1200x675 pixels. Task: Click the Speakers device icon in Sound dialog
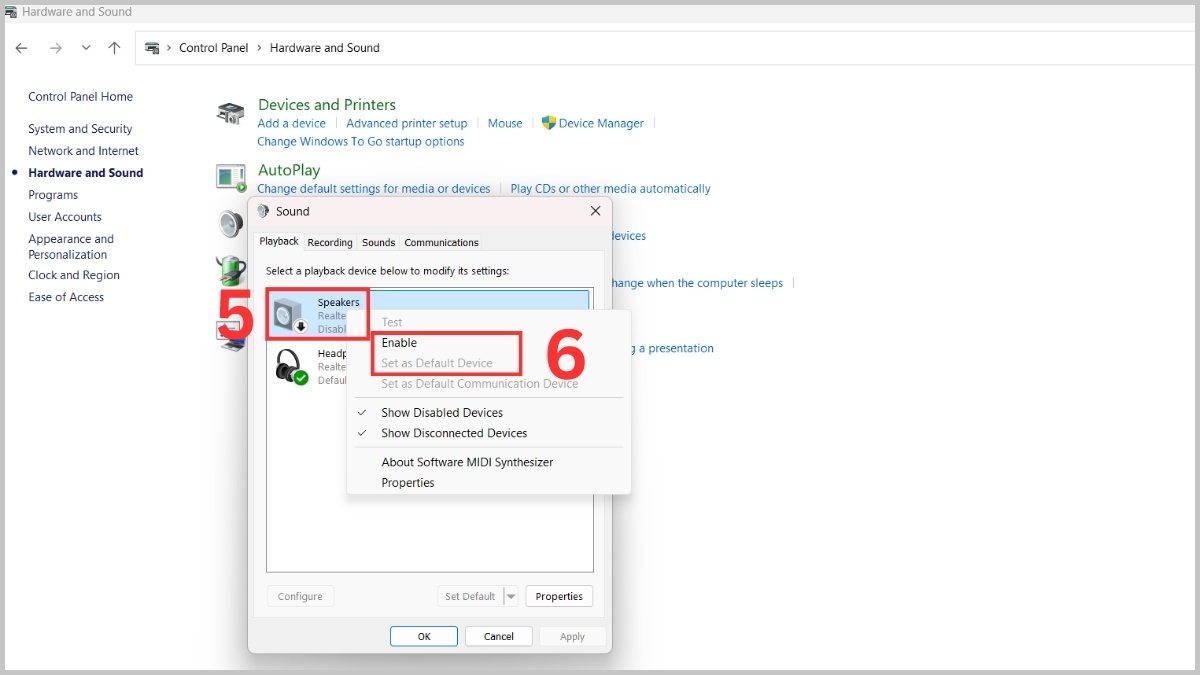291,316
